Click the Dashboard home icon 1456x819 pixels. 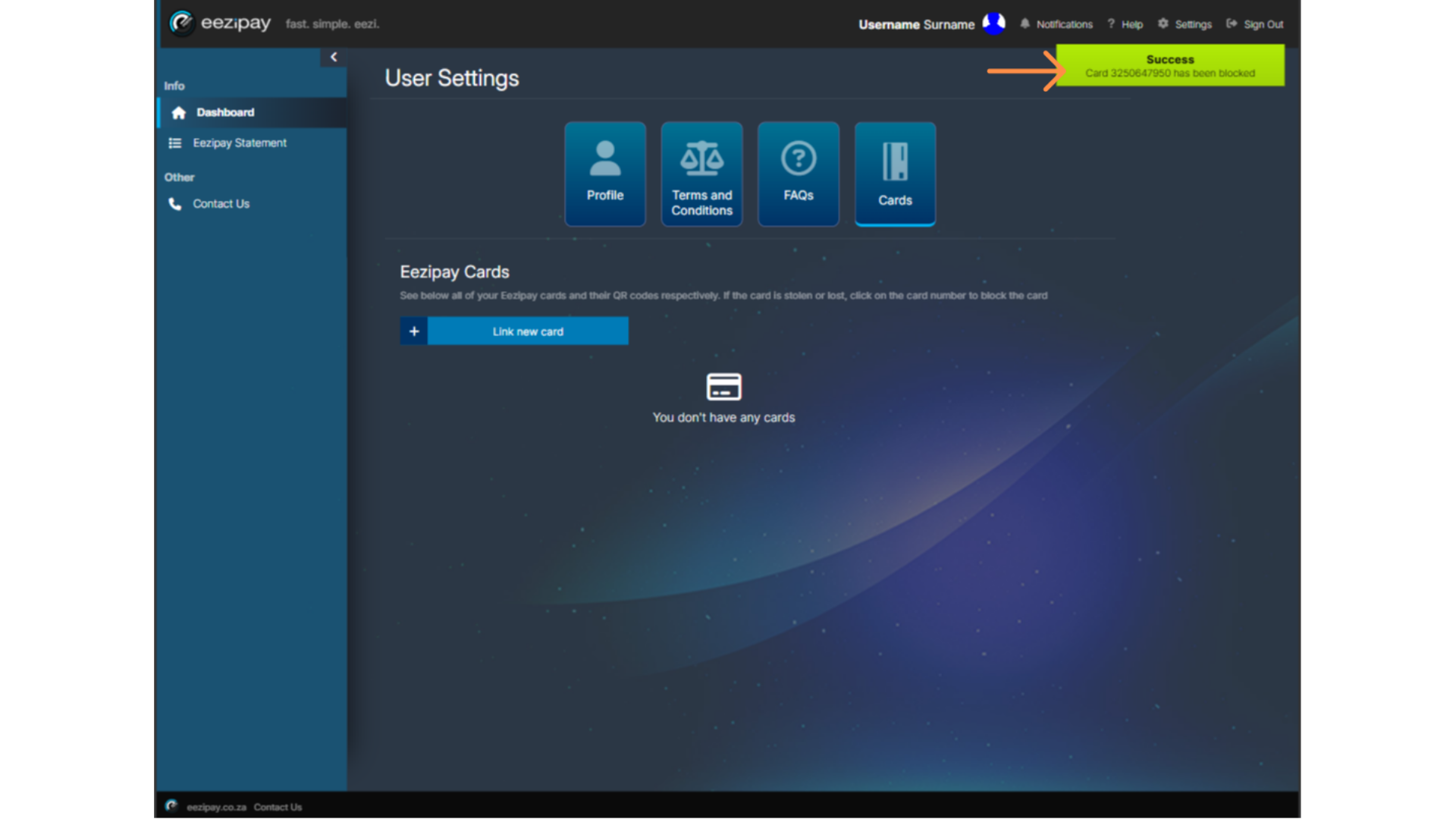[178, 113]
